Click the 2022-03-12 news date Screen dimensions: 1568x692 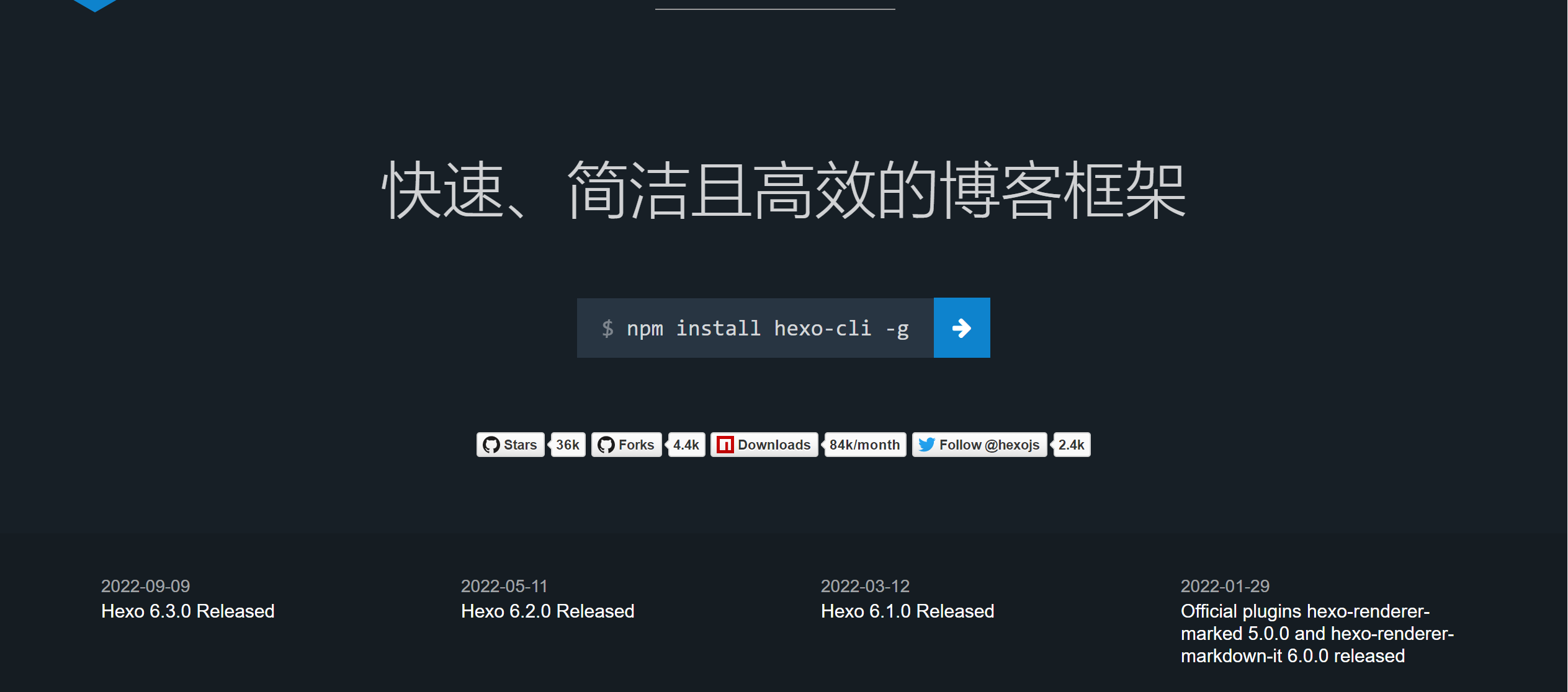click(865, 586)
